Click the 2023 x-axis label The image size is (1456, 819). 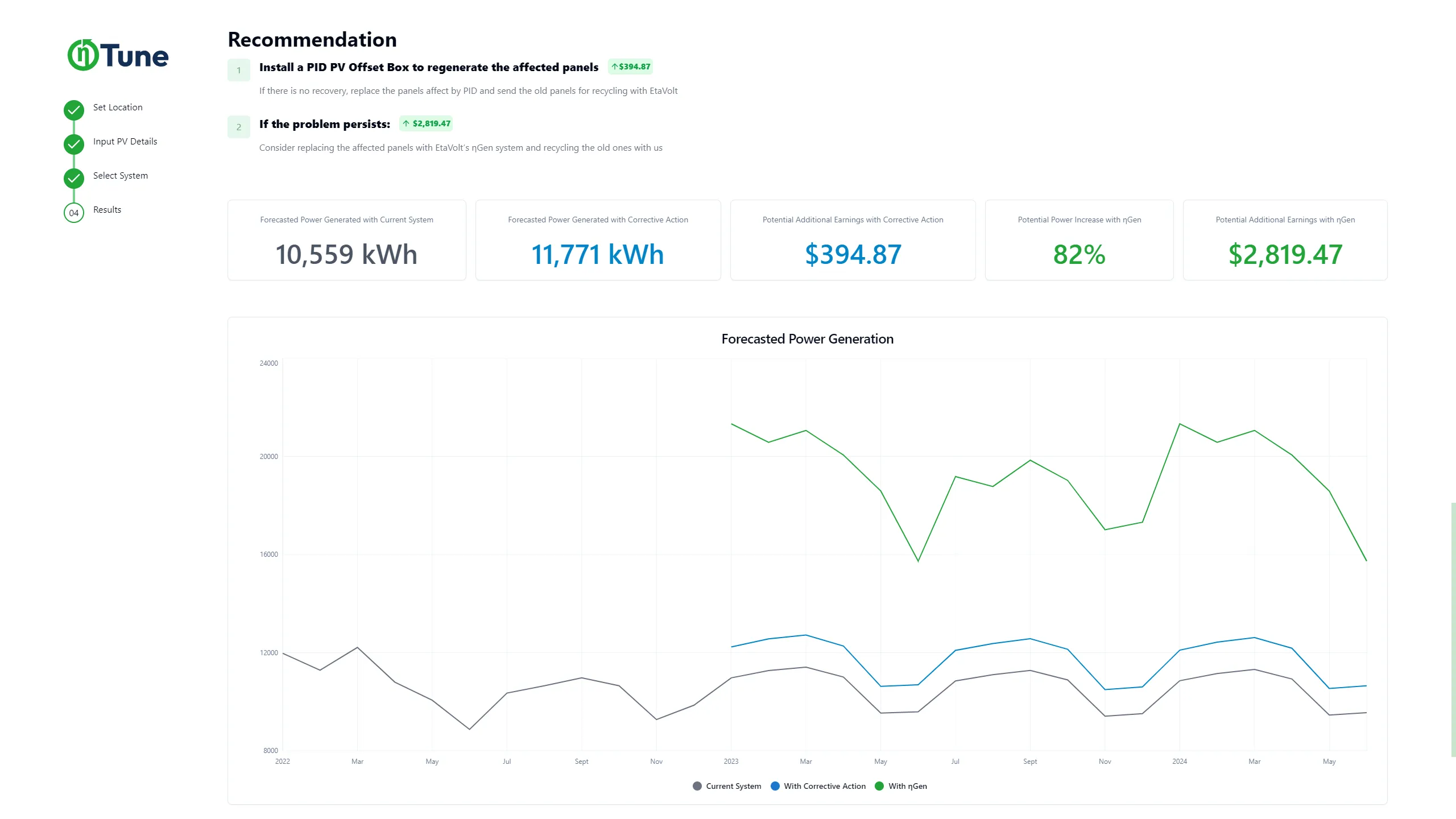(731, 762)
